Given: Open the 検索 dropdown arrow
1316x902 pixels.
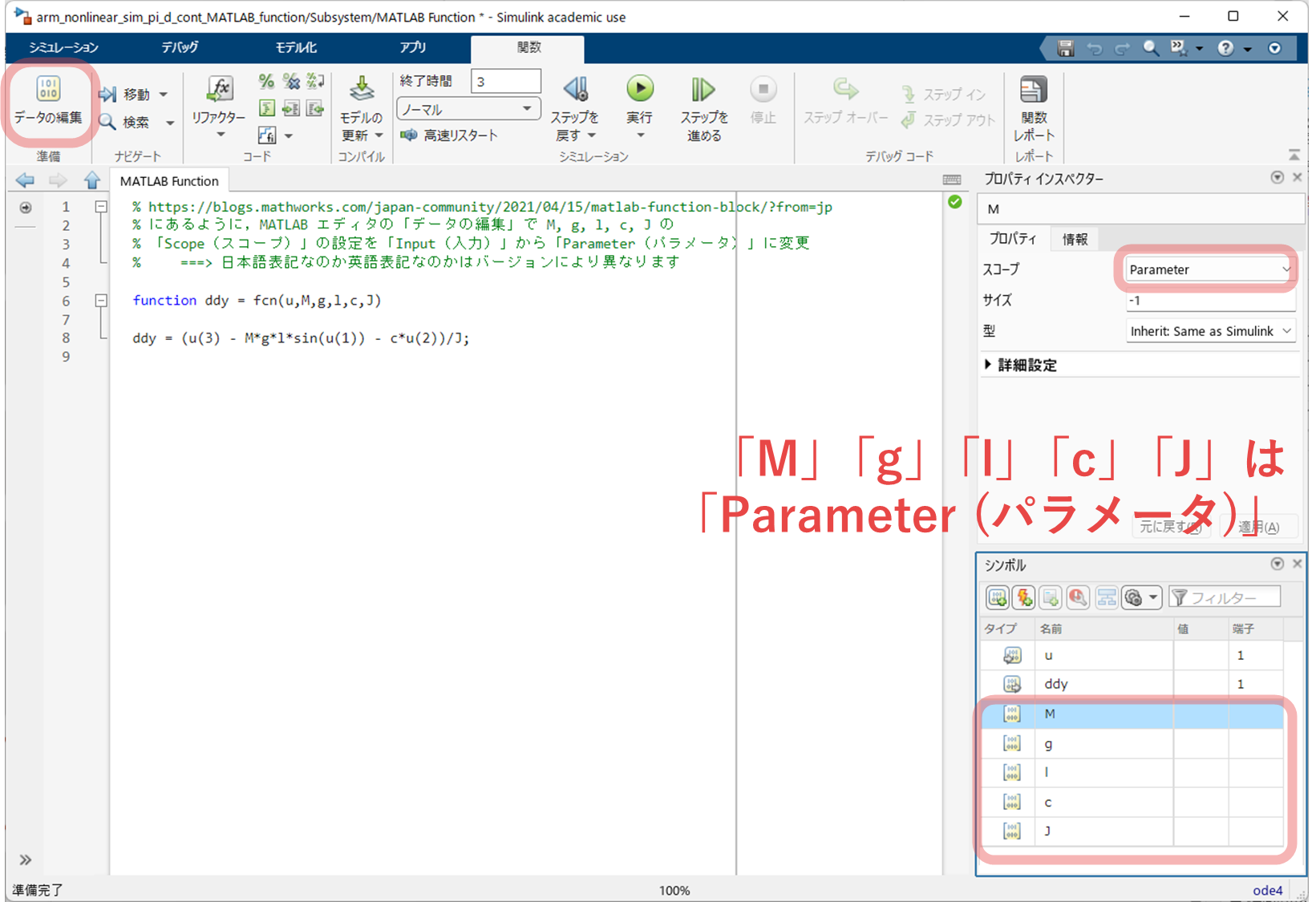Looking at the screenshot, I should tap(170, 123).
